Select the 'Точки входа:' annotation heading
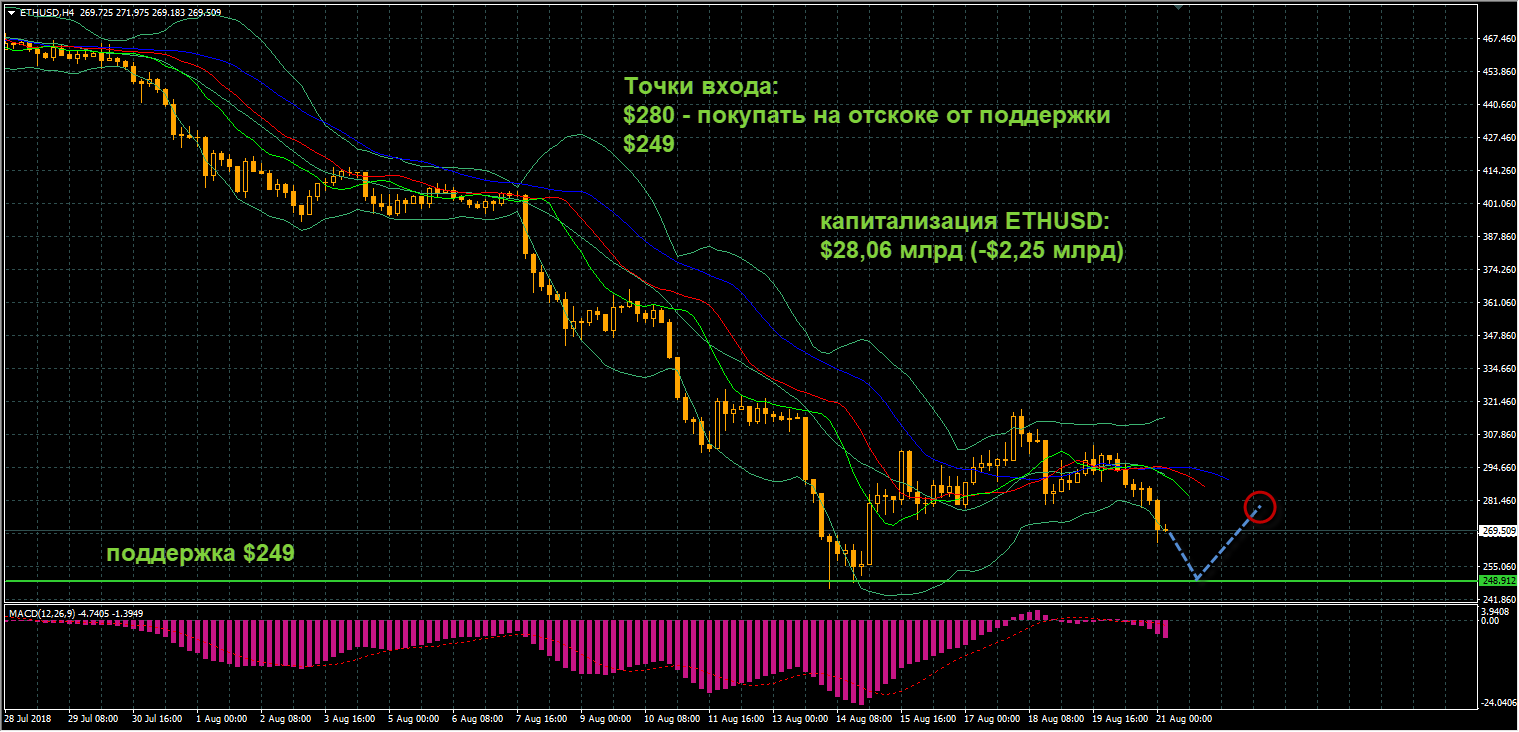Screen dimensions: 1519x732 click(x=700, y=86)
